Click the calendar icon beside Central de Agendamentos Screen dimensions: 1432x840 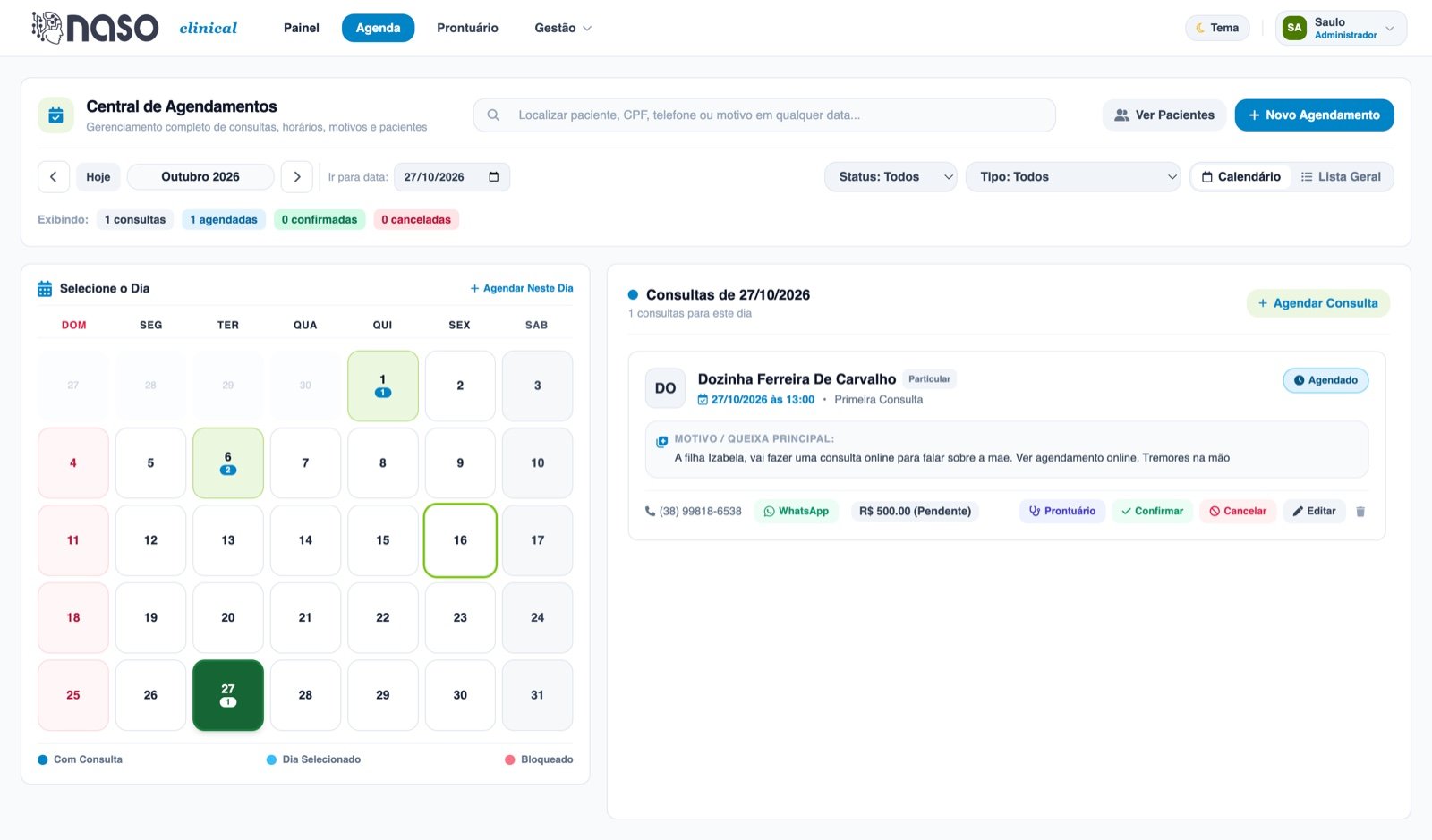(x=55, y=115)
